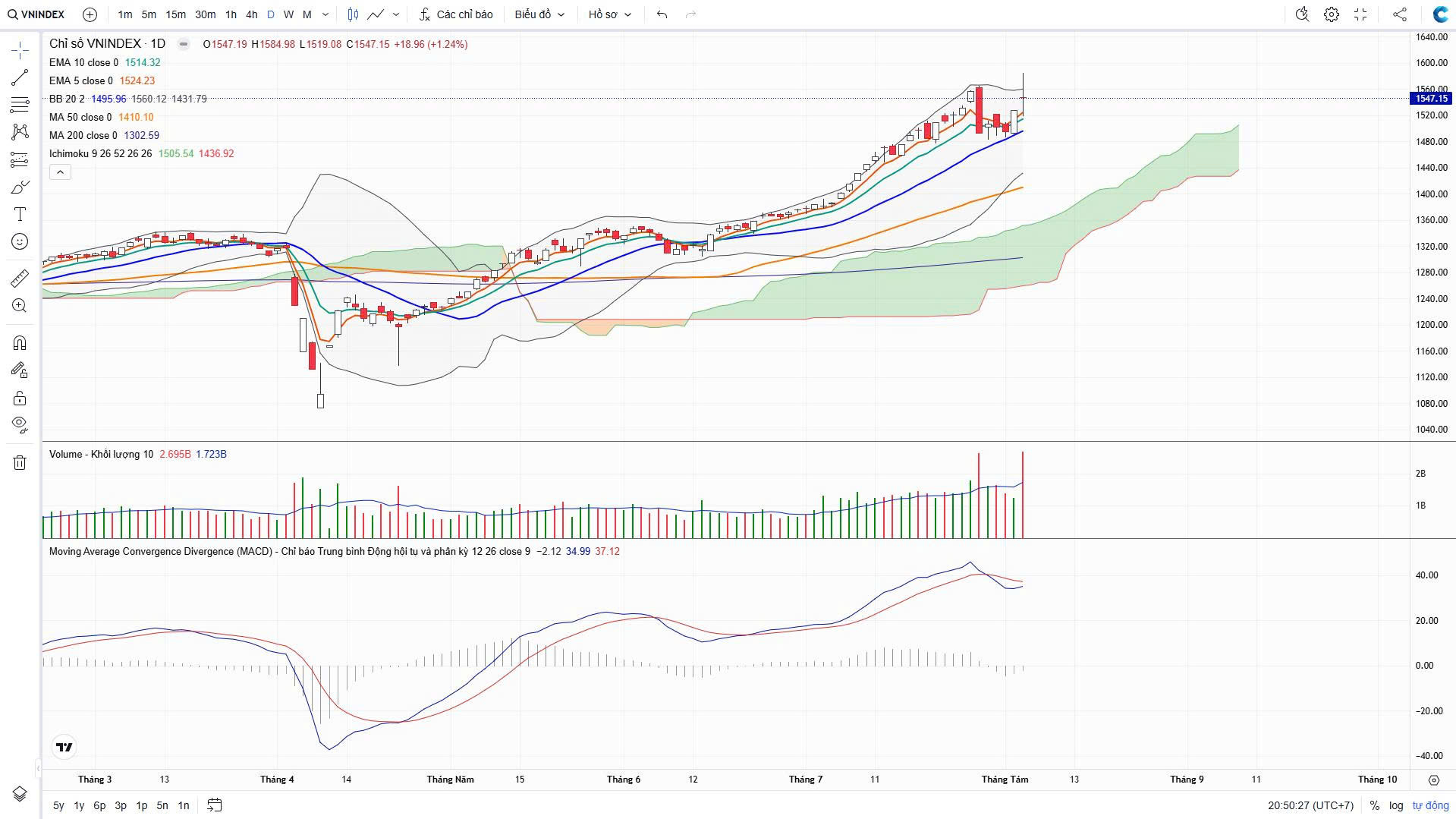The height and width of the screenshot is (819, 1456).
Task: Collapse the indicator legend list
Action: tap(60, 172)
